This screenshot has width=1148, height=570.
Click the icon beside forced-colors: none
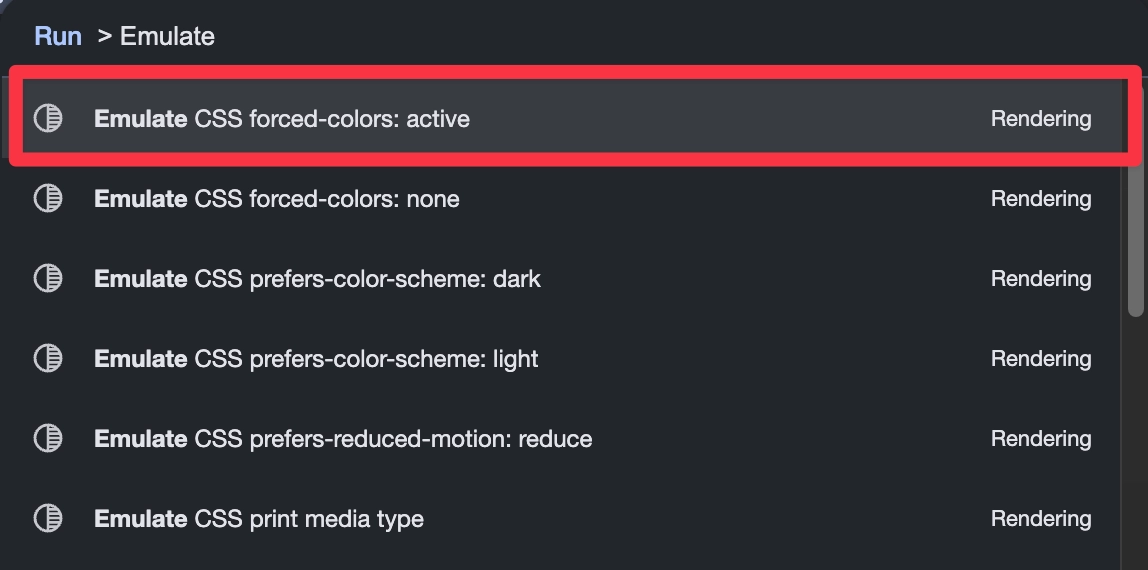(x=48, y=199)
